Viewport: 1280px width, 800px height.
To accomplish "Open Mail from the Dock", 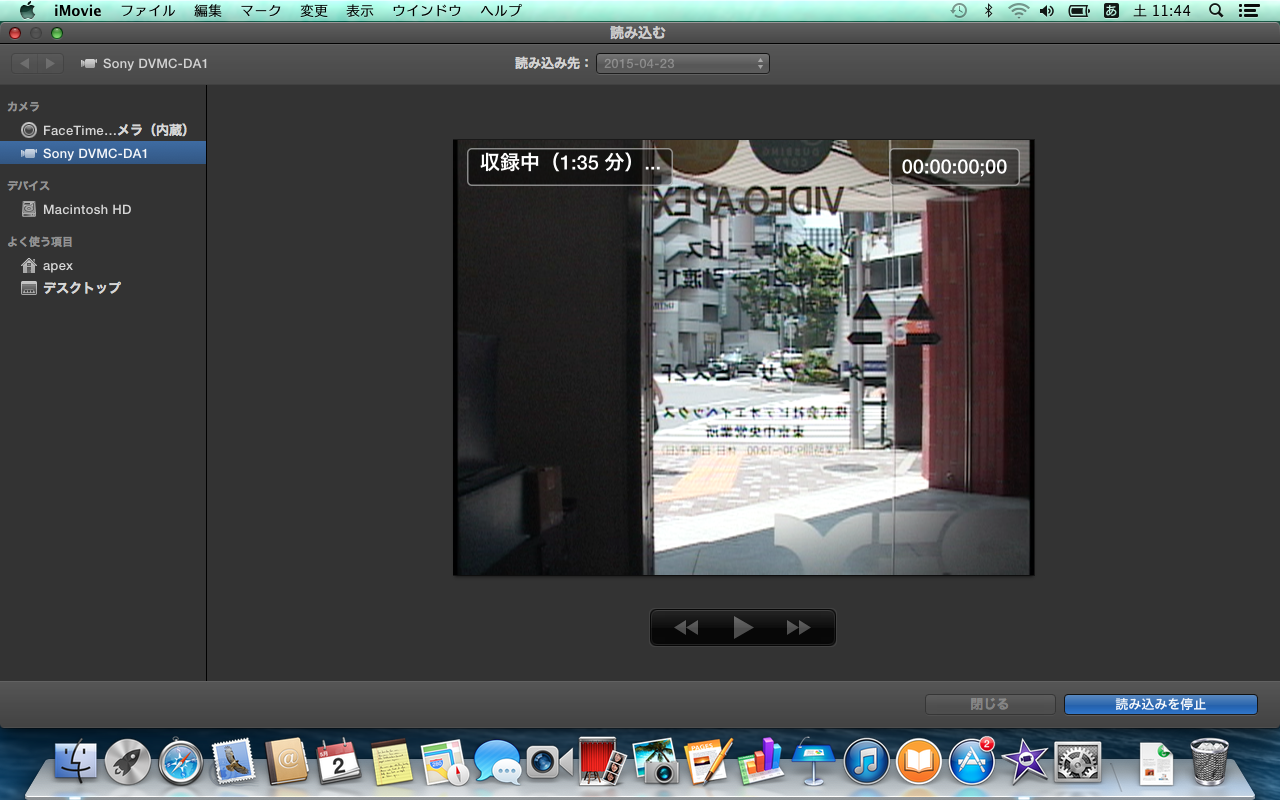I will point(234,762).
